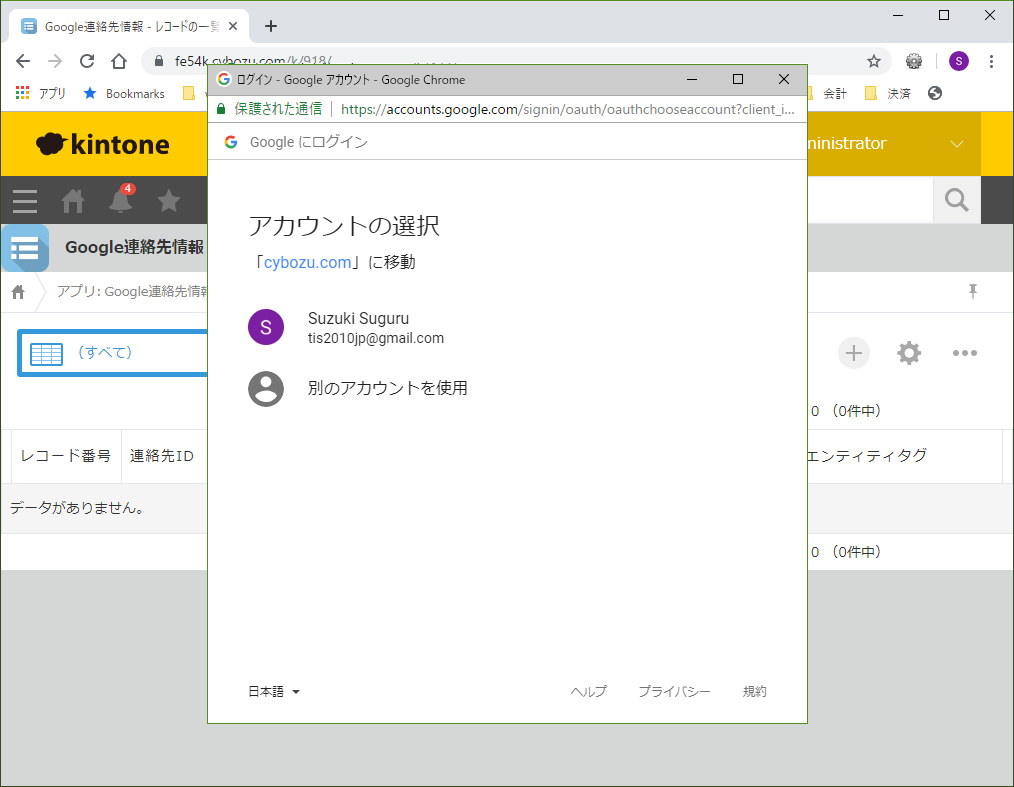
Task: Select the Google連絡先情報 tab
Action: tap(129, 27)
